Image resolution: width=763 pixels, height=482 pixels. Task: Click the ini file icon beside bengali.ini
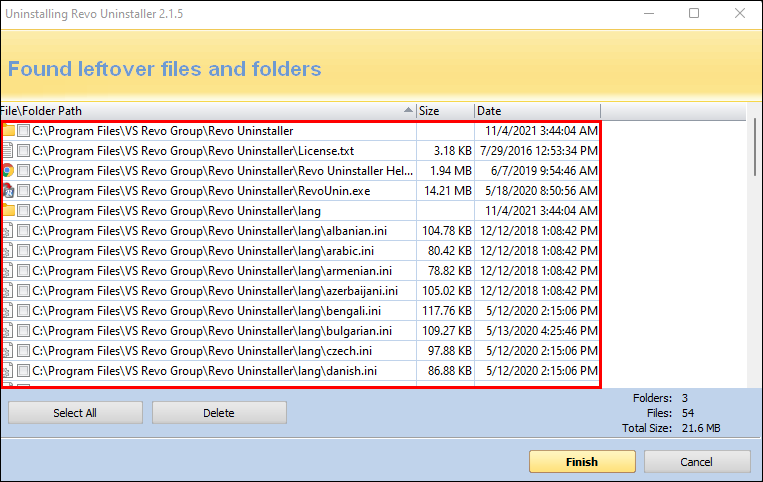coord(8,310)
